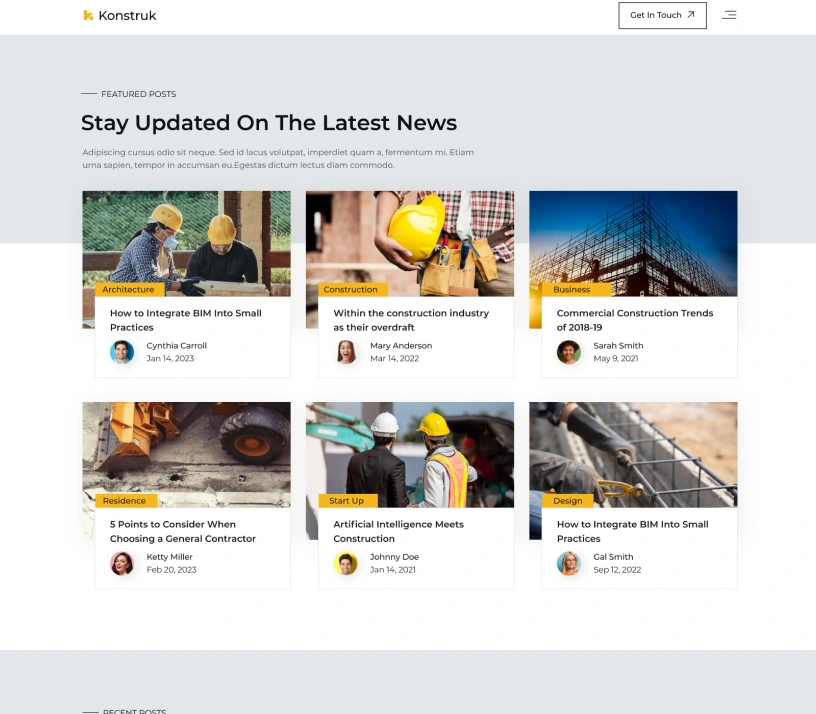Click the date Mar 14, 2022
Viewport: 816px width, 714px height.
click(x=394, y=358)
